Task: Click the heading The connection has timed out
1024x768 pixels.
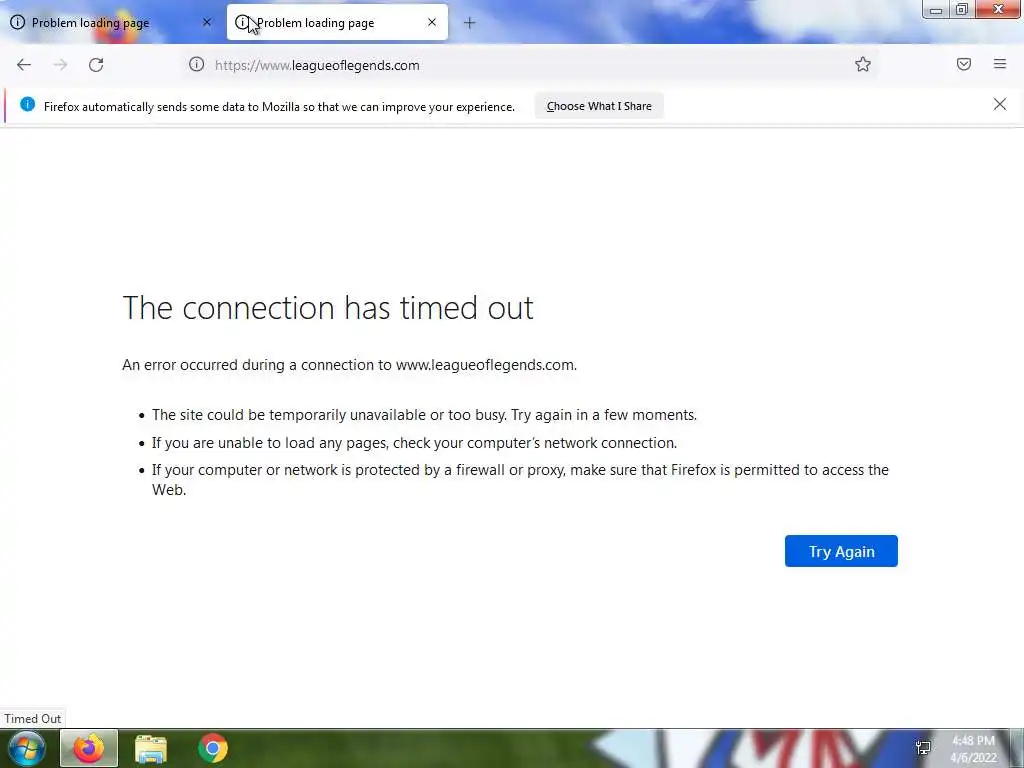Action: pyautogui.click(x=328, y=308)
